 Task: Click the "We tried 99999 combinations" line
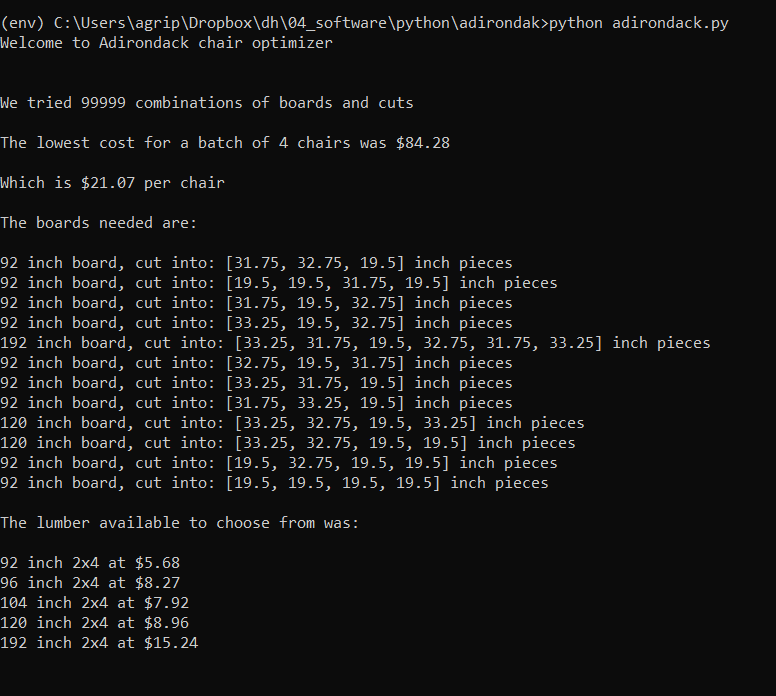coord(206,103)
